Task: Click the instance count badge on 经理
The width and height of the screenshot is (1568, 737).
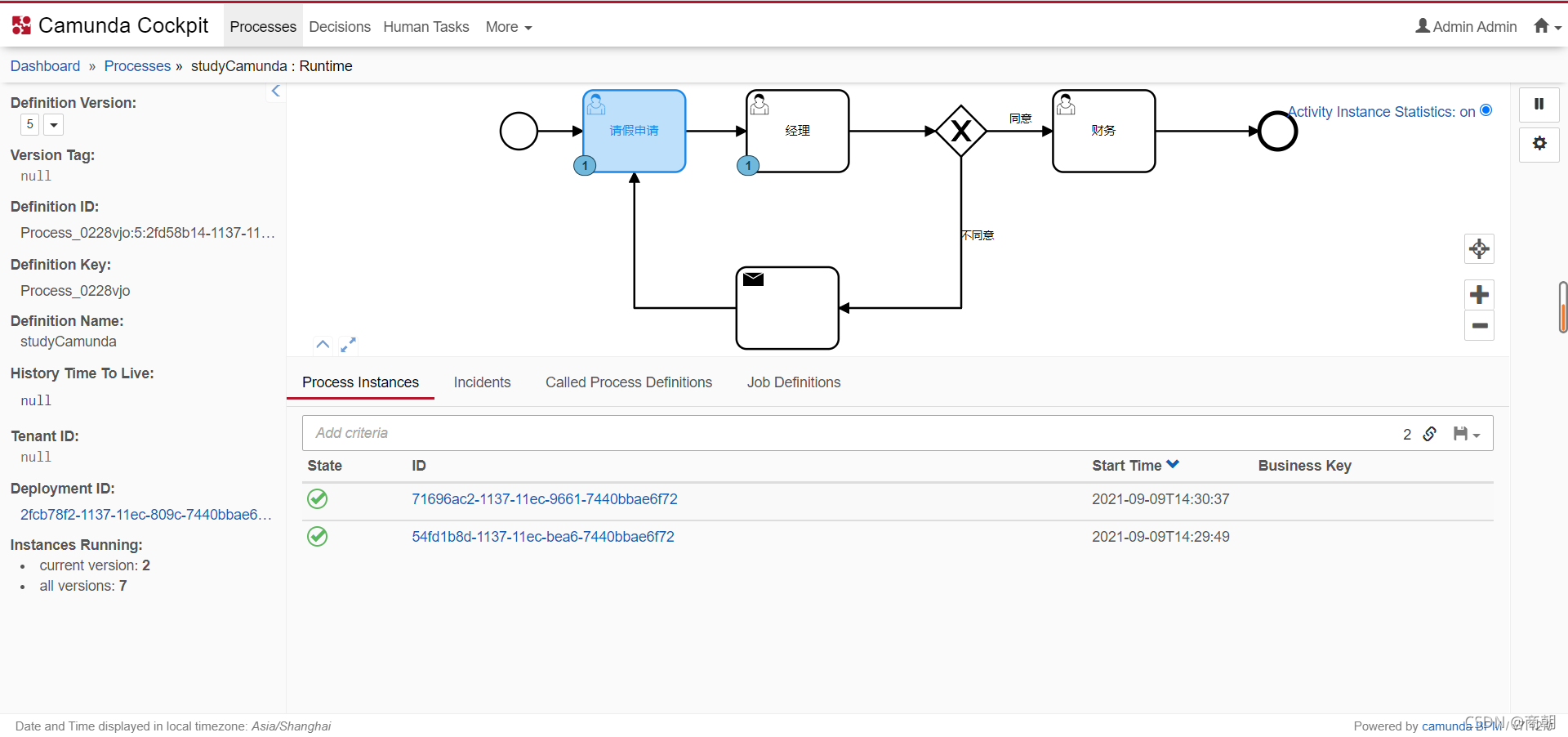Action: pyautogui.click(x=748, y=166)
